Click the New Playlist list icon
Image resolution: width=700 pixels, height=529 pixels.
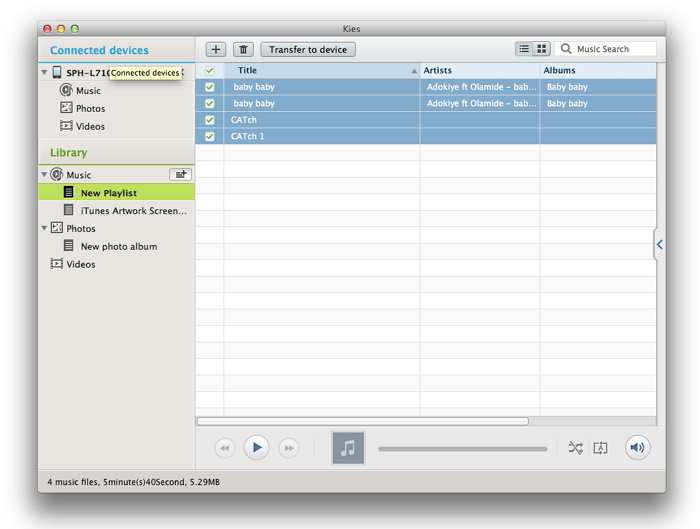(68, 192)
